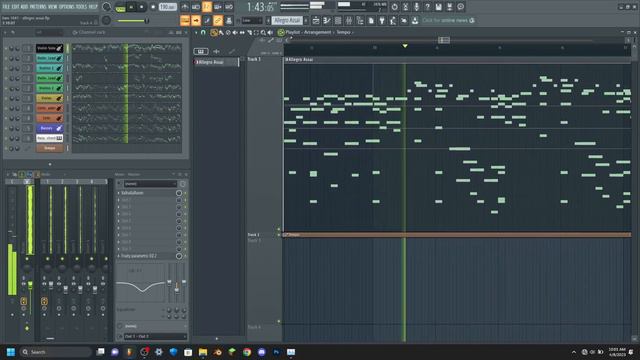Image resolution: width=640 pixels, height=360 pixels.
Task: Open the PATTERNS menu
Action: pos(38,7)
